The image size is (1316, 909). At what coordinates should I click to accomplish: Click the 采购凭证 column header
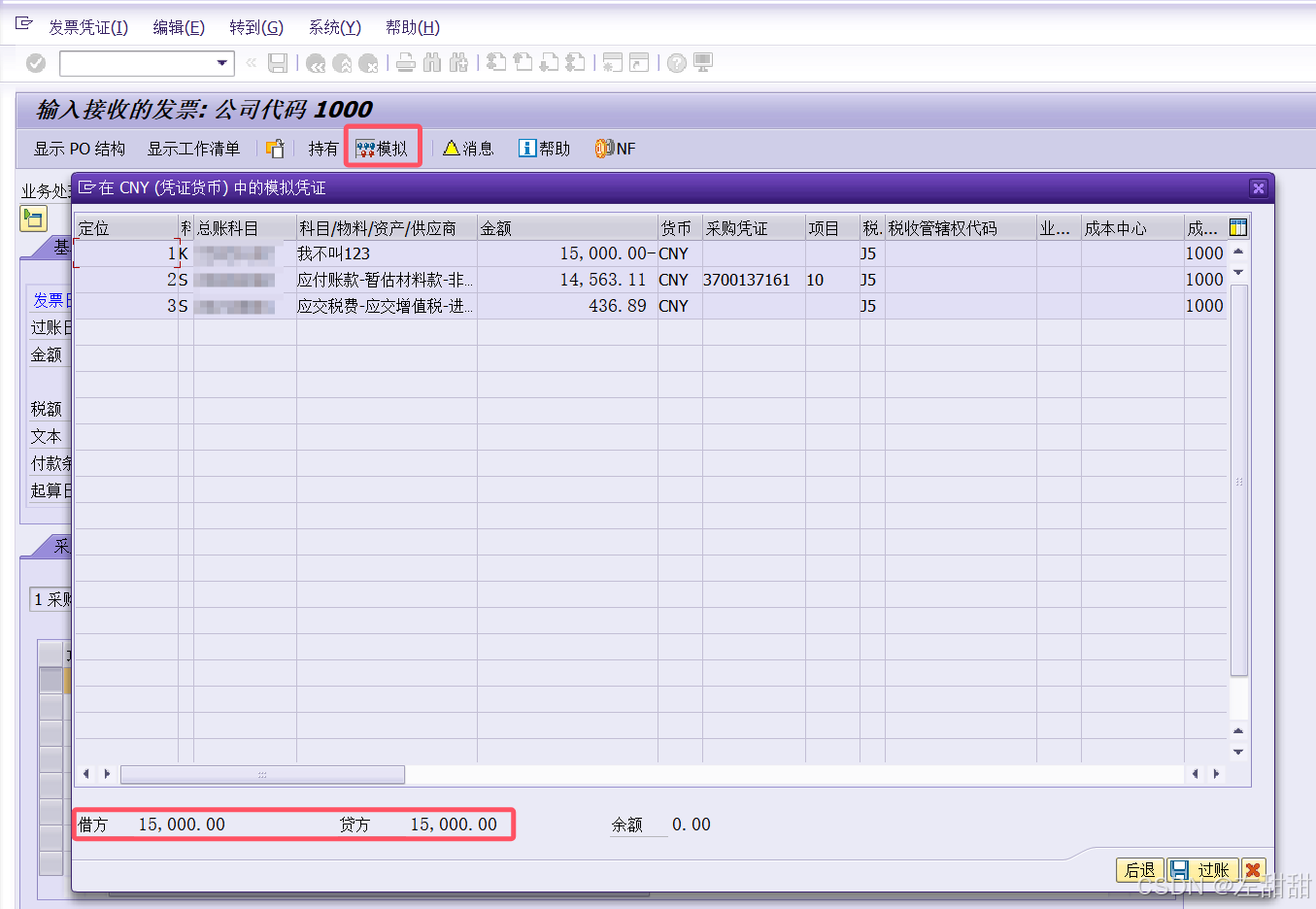[754, 228]
